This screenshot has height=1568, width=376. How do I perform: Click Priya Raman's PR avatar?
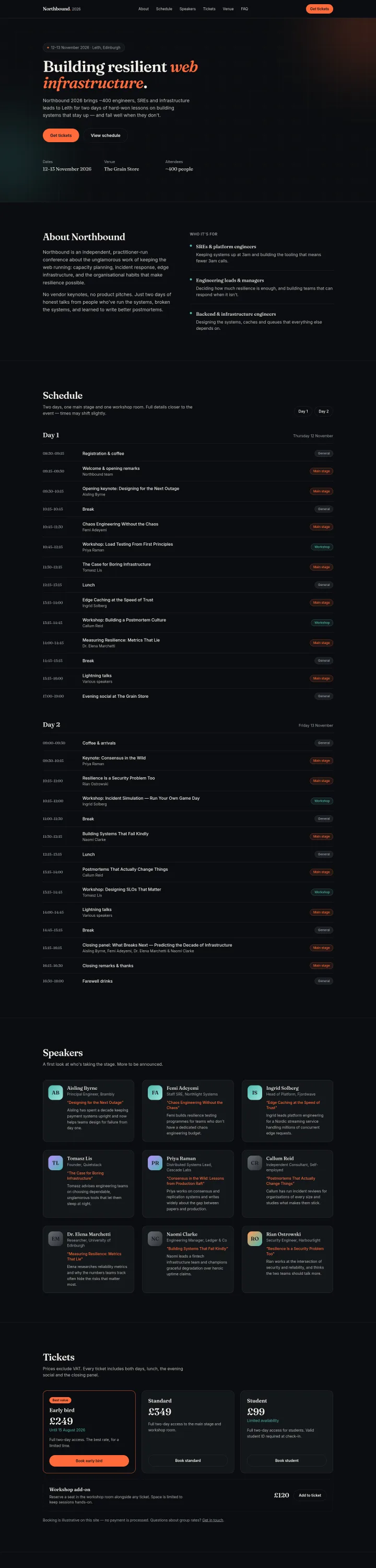tap(155, 1163)
